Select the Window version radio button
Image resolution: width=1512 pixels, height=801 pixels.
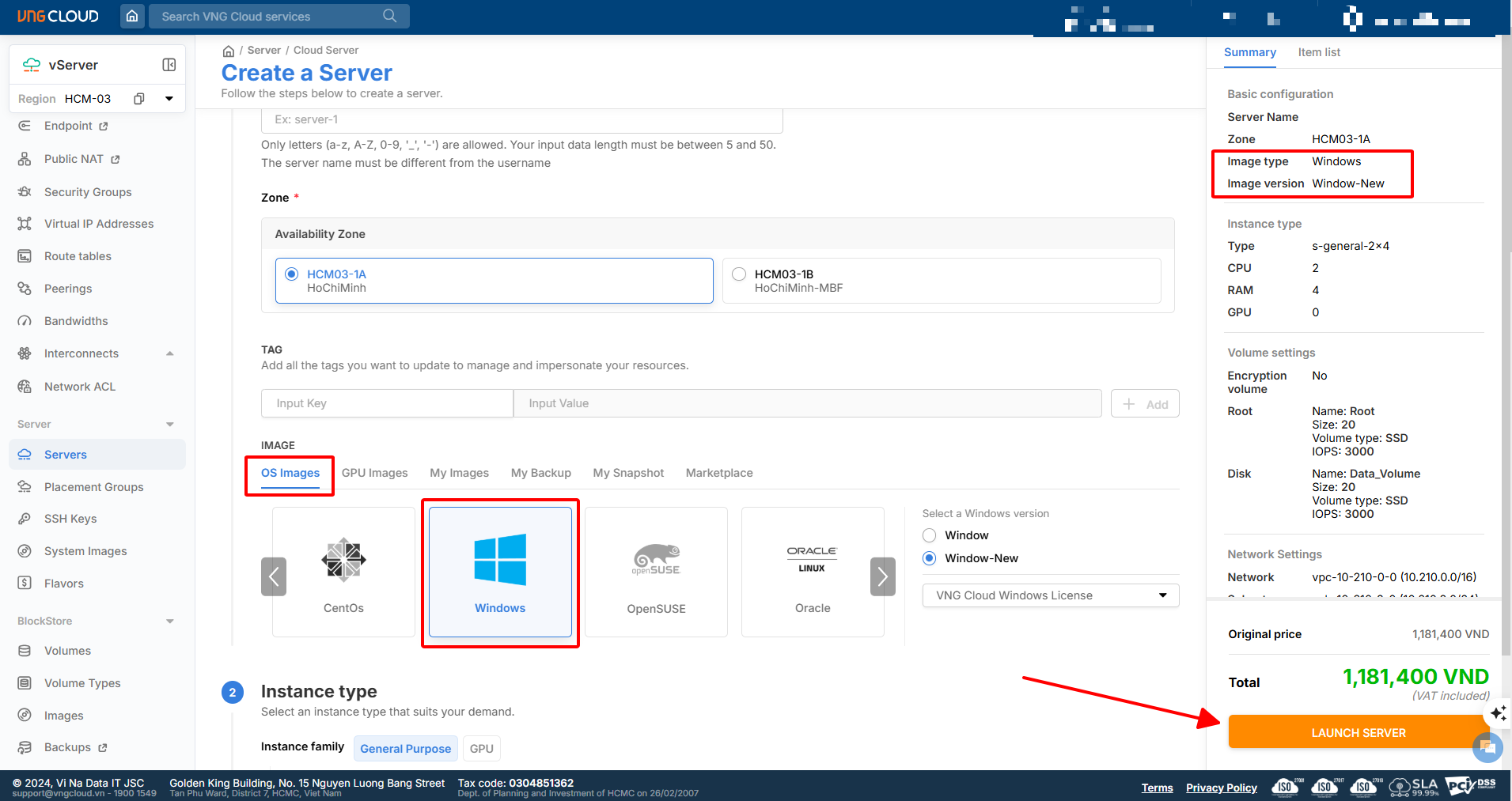930,535
